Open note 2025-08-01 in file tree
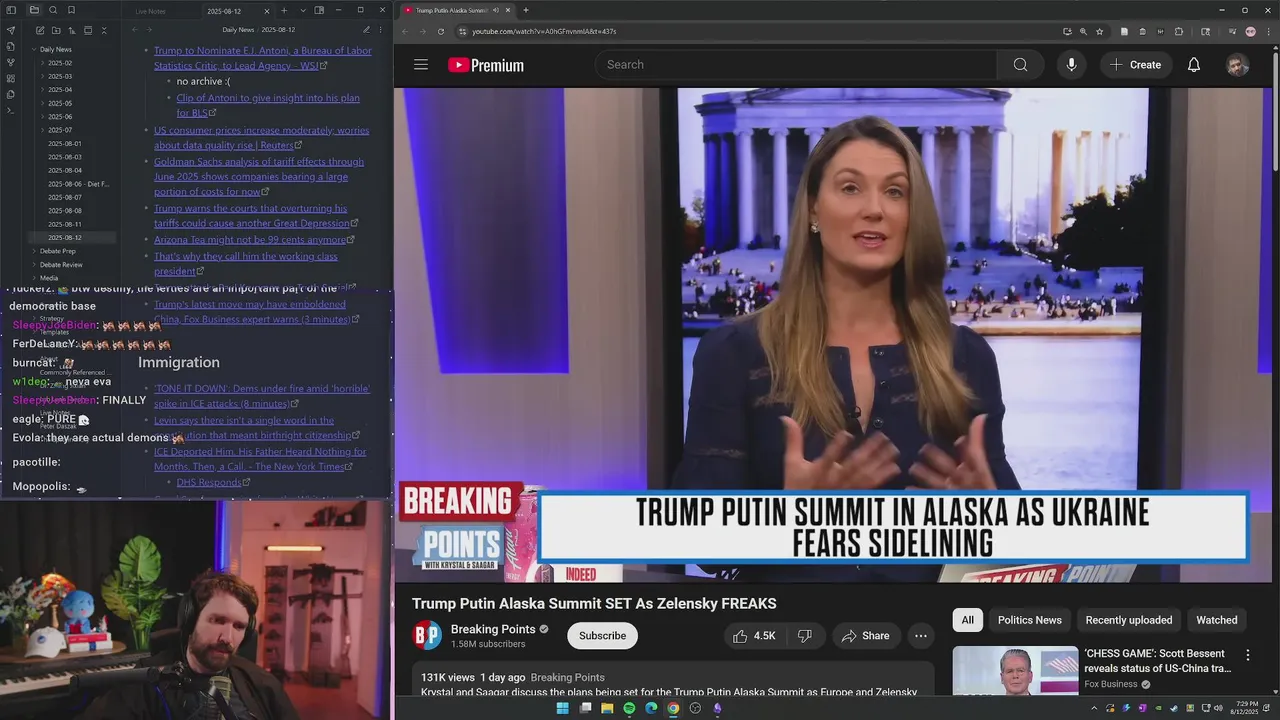The height and width of the screenshot is (720, 1280). 65,144
